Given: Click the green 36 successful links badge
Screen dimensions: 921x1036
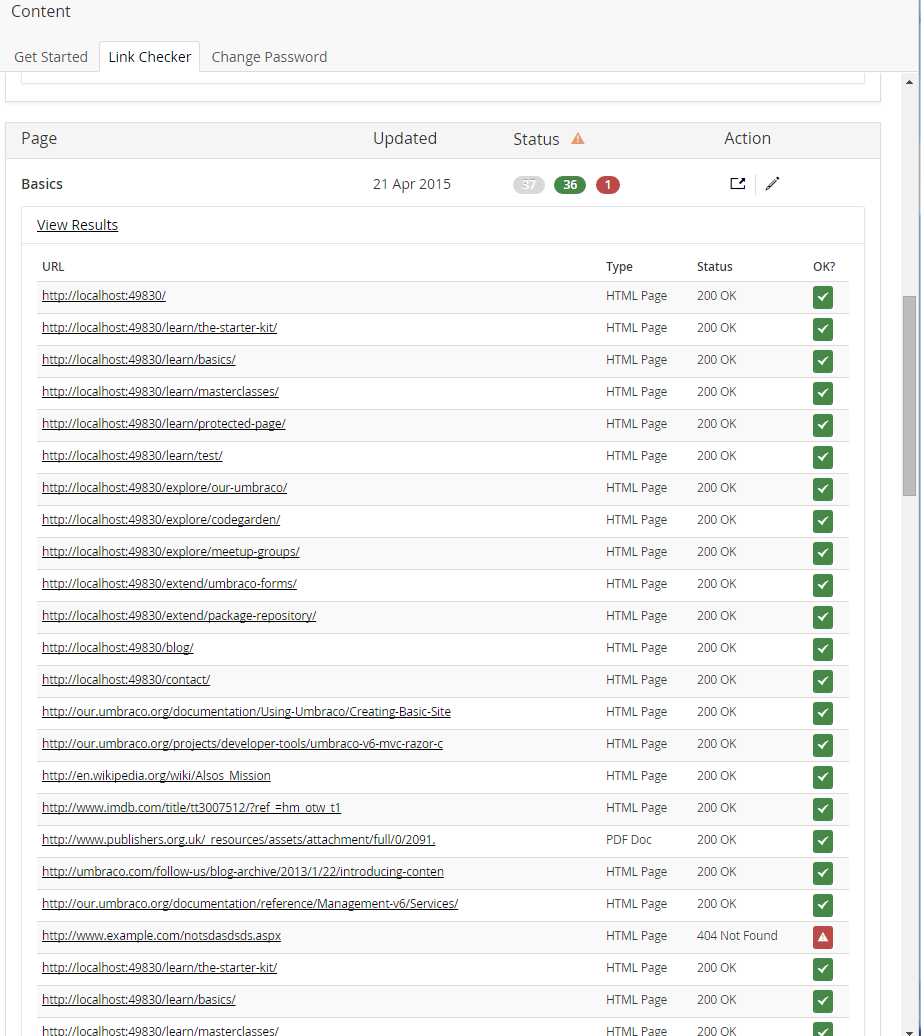Looking at the screenshot, I should click(570, 185).
